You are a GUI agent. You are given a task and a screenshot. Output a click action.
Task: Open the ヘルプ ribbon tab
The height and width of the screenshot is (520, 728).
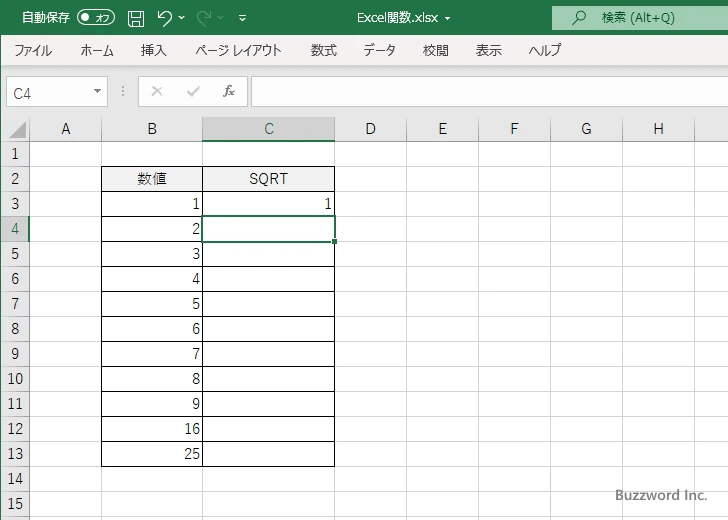click(545, 50)
